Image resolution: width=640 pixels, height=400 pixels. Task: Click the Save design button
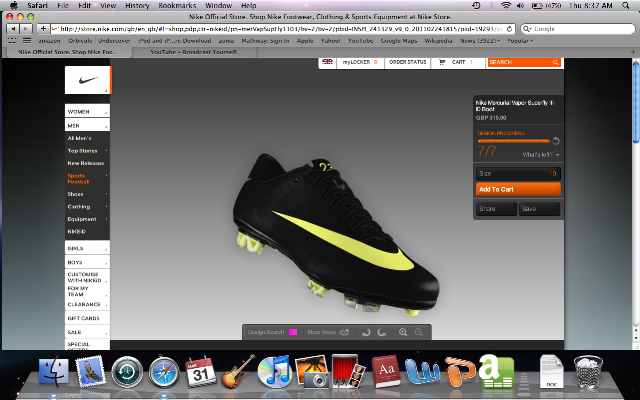click(539, 209)
